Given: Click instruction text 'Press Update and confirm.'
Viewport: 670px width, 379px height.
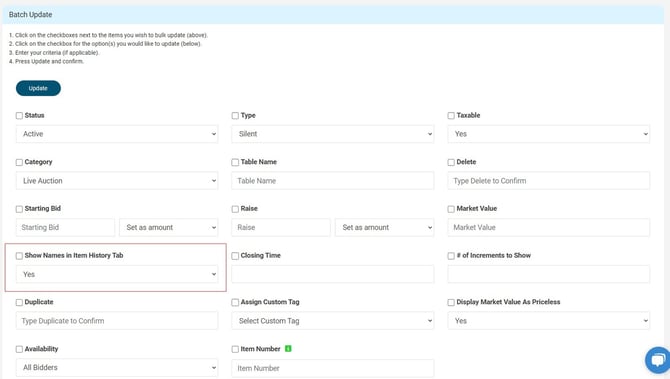Looking at the screenshot, I should point(50,62).
